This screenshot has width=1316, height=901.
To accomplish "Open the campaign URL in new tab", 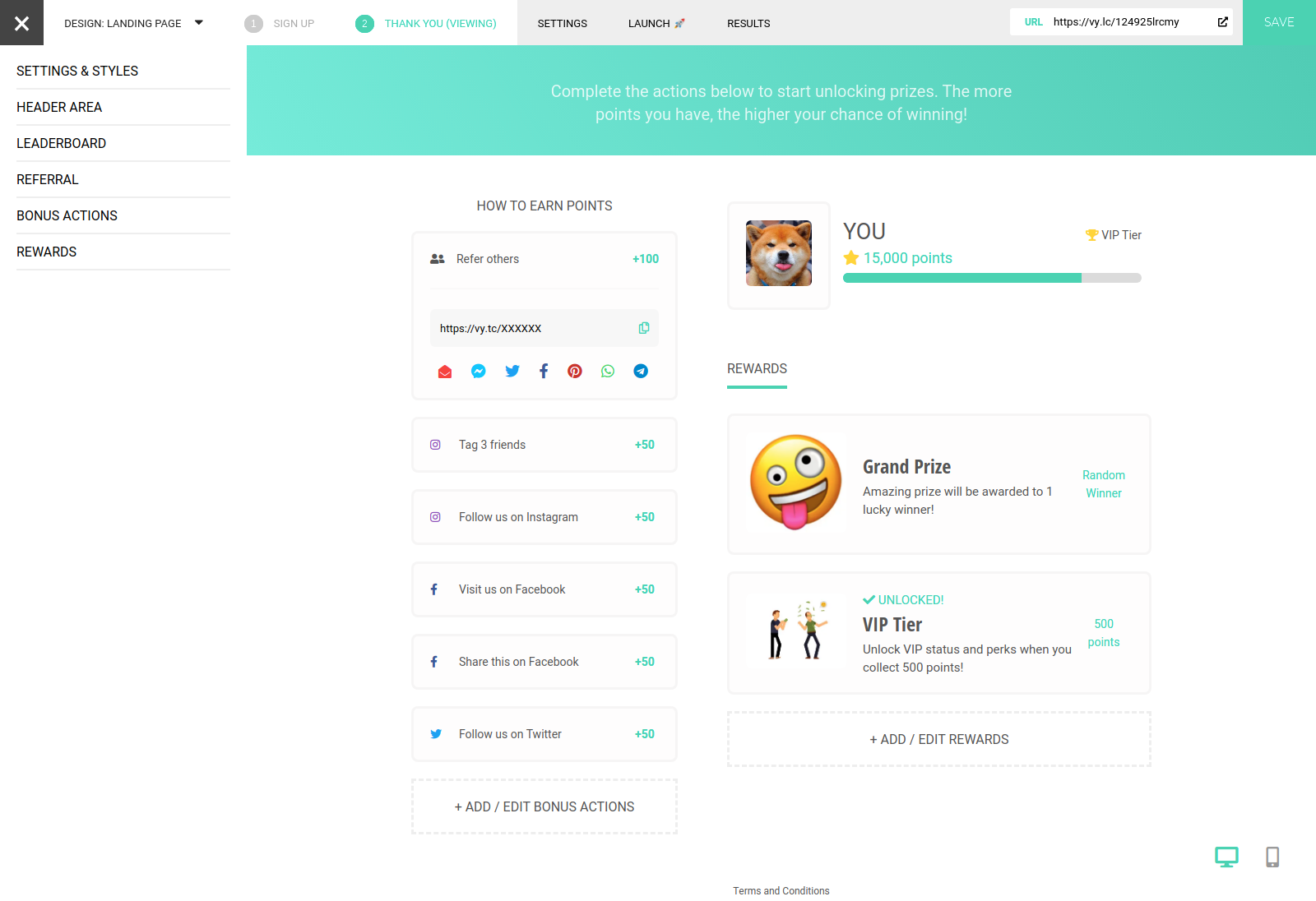I will pyautogui.click(x=1222, y=22).
